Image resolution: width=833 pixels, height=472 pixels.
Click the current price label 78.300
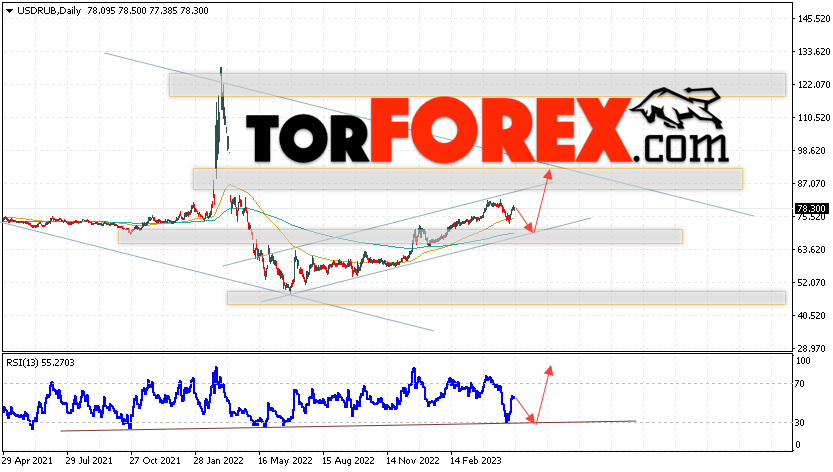click(811, 209)
